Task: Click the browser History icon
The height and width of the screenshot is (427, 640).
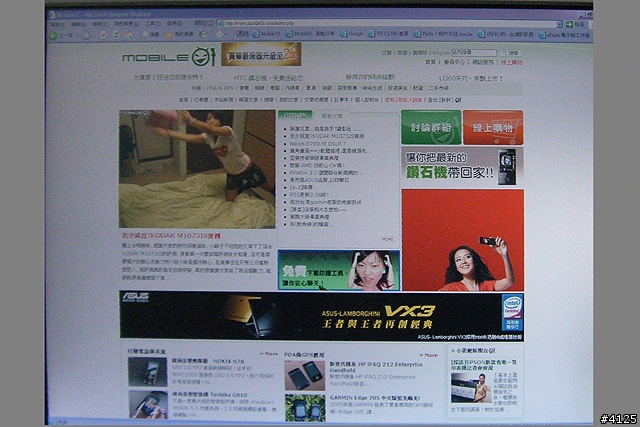Action: (x=203, y=35)
